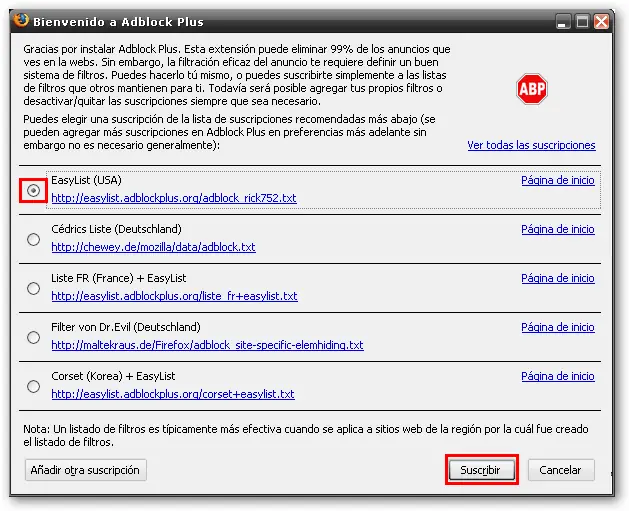Click the Firefox icon in title bar
This screenshot has width=629, height=511.
(21, 20)
